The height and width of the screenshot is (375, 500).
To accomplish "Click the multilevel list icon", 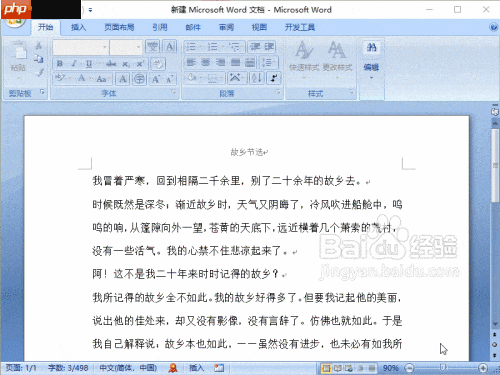I will 234,47.
